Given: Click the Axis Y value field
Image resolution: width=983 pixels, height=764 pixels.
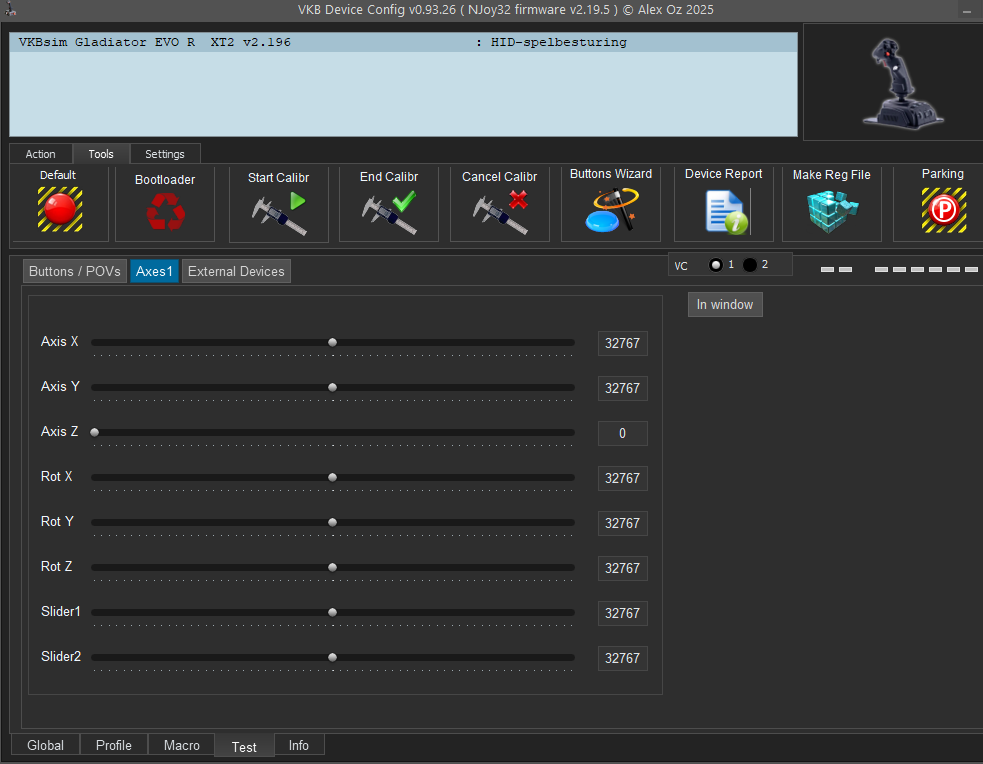Looking at the screenshot, I should 623,389.
